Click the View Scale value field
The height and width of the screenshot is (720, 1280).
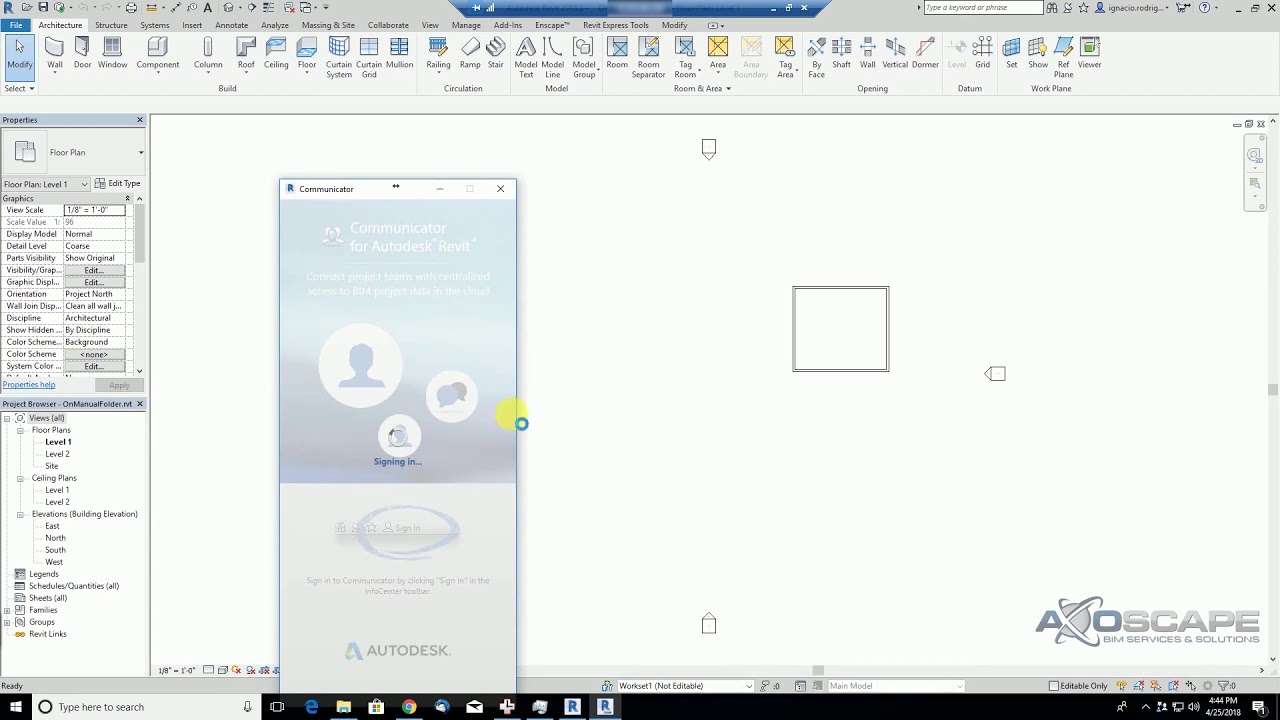tap(94, 210)
